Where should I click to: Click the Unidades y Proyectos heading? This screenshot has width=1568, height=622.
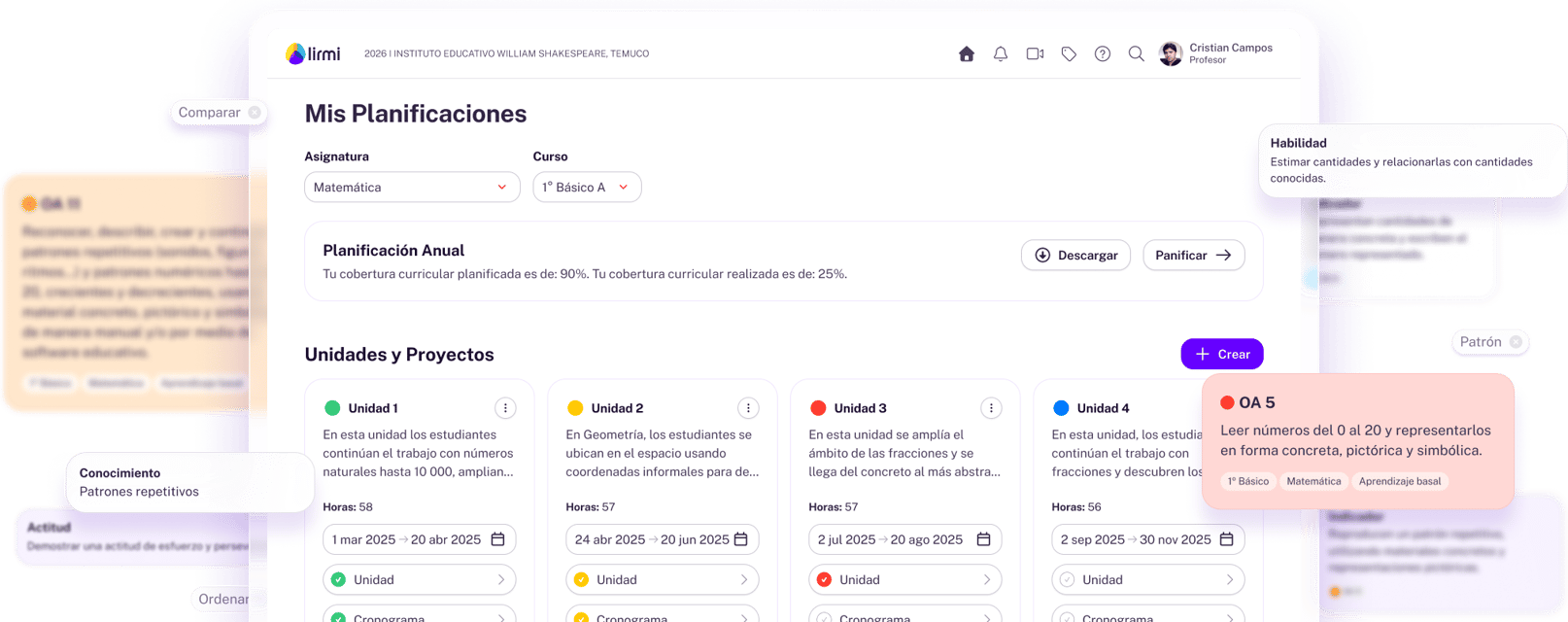tap(399, 355)
